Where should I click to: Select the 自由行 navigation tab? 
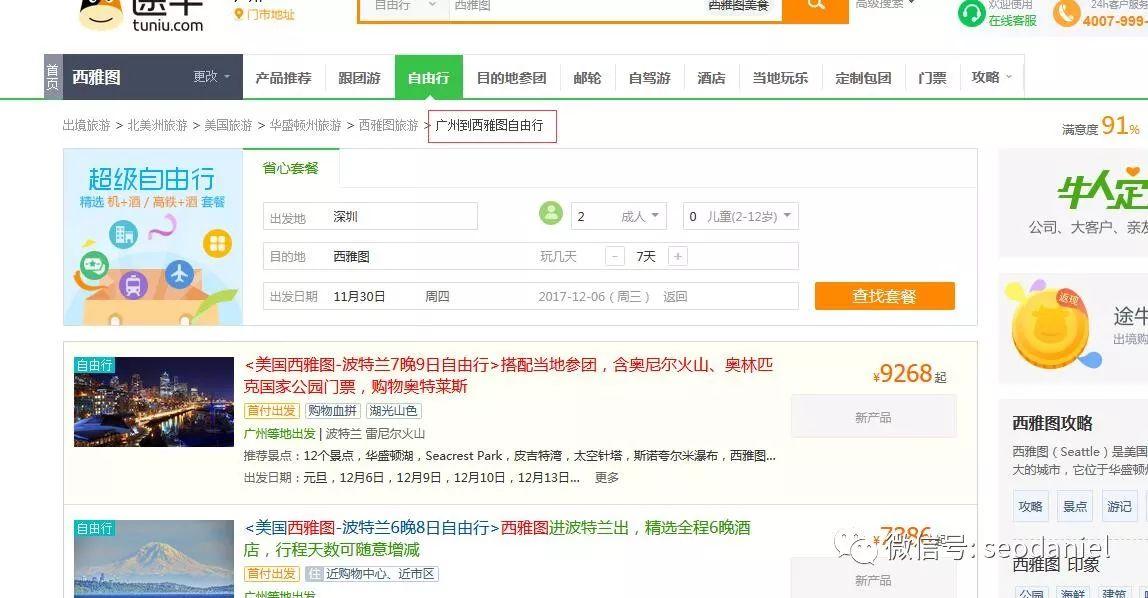(x=429, y=77)
